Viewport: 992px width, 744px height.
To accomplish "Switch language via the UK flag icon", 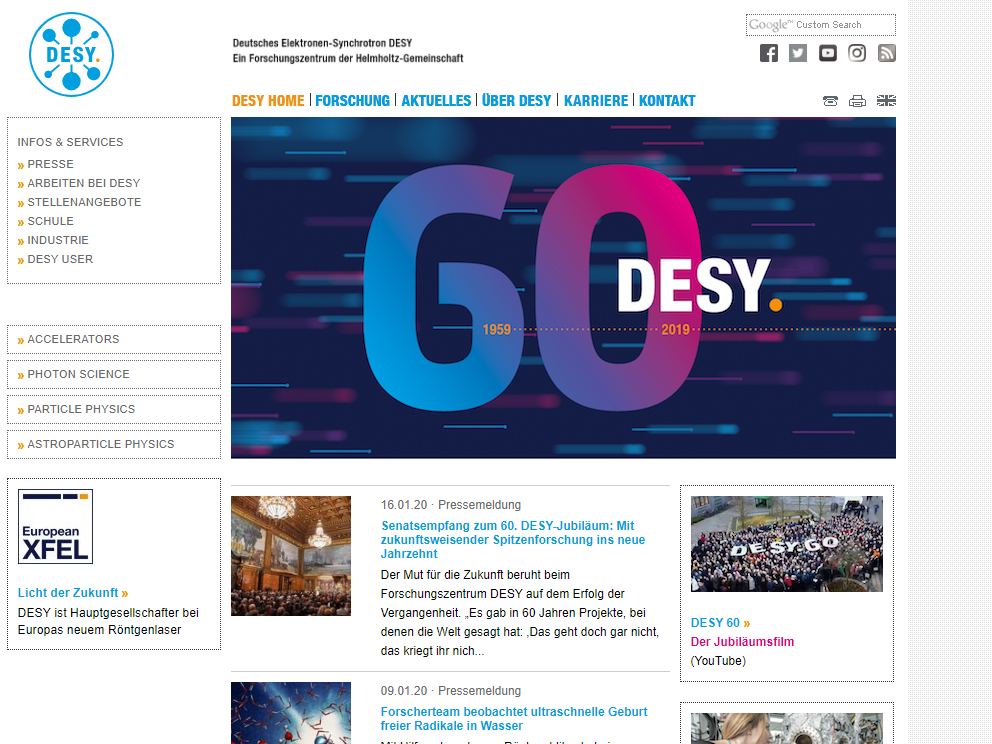I will (x=886, y=101).
